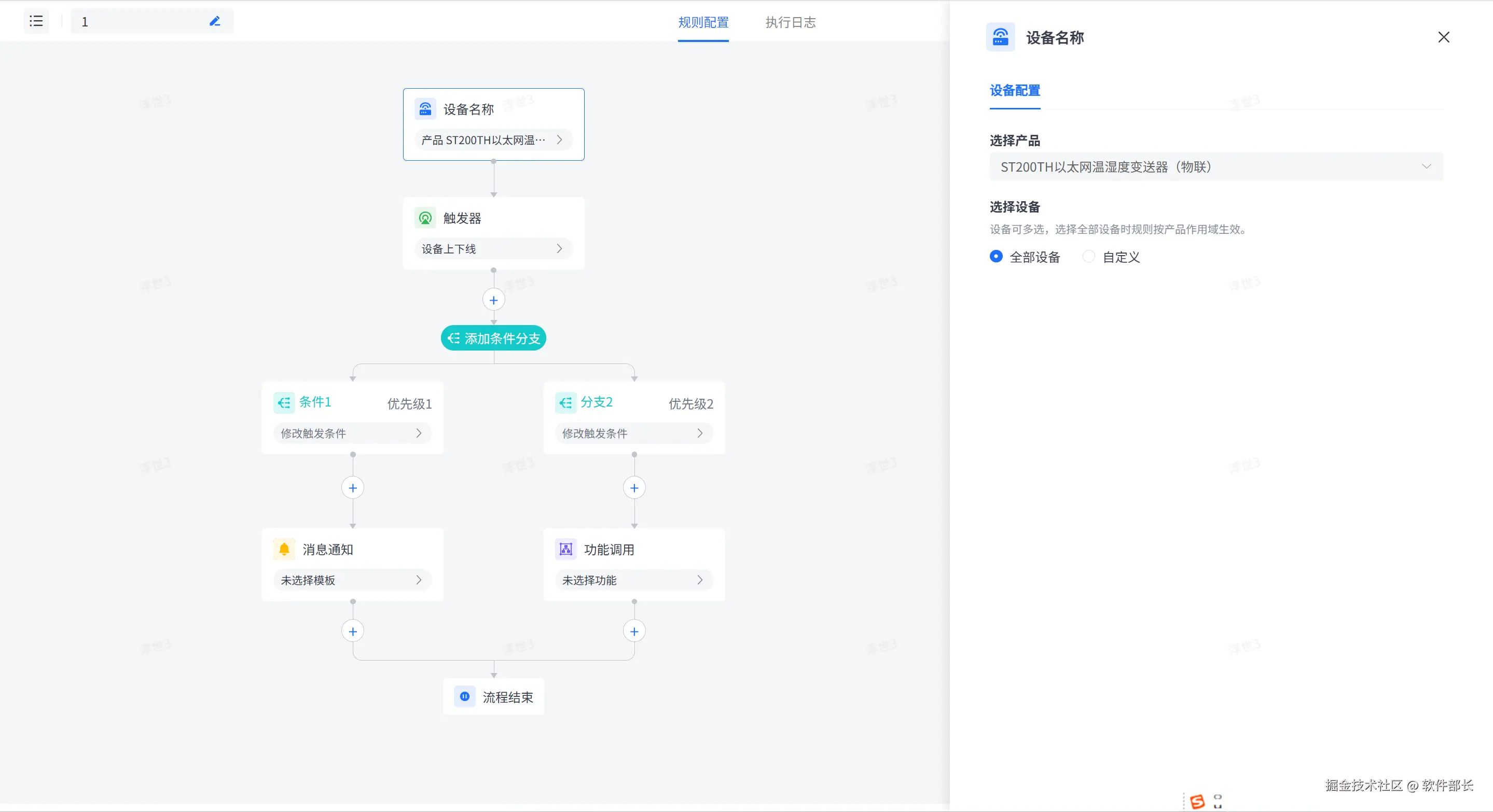Switch to the 执行日志 tab

click(x=790, y=23)
